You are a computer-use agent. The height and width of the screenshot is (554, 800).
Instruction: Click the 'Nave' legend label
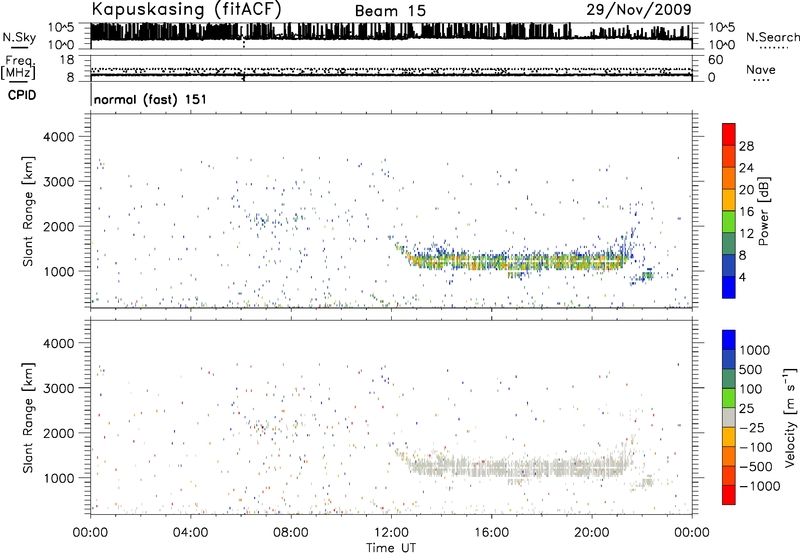pyautogui.click(x=761, y=69)
